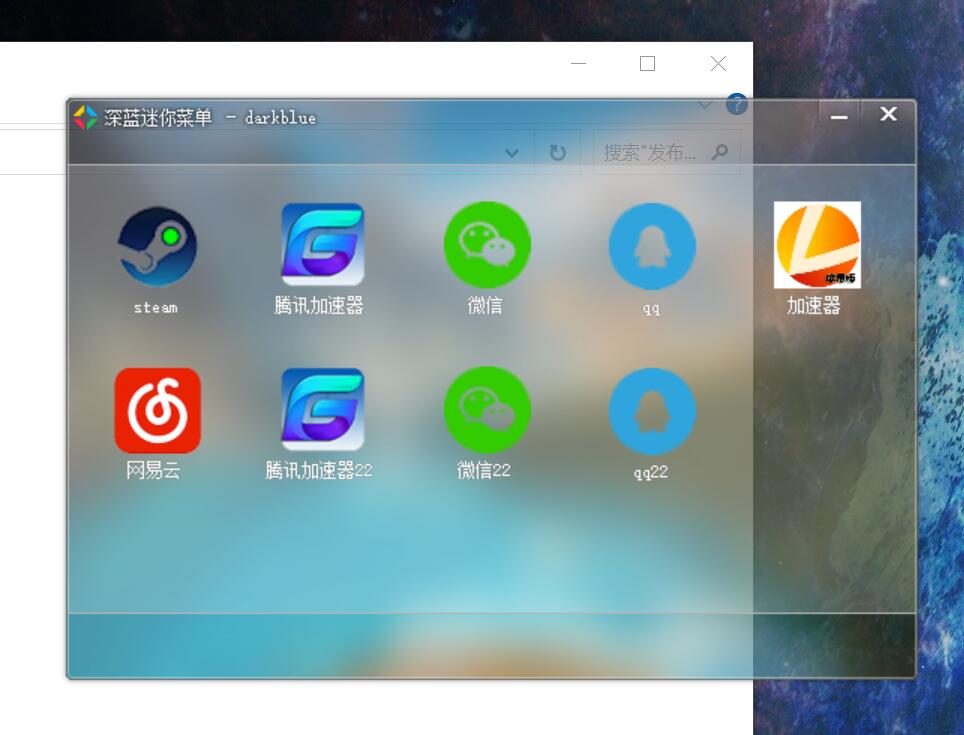The image size is (964, 735).
Task: Focus the 搜索"发布... search field
Action: [666, 152]
